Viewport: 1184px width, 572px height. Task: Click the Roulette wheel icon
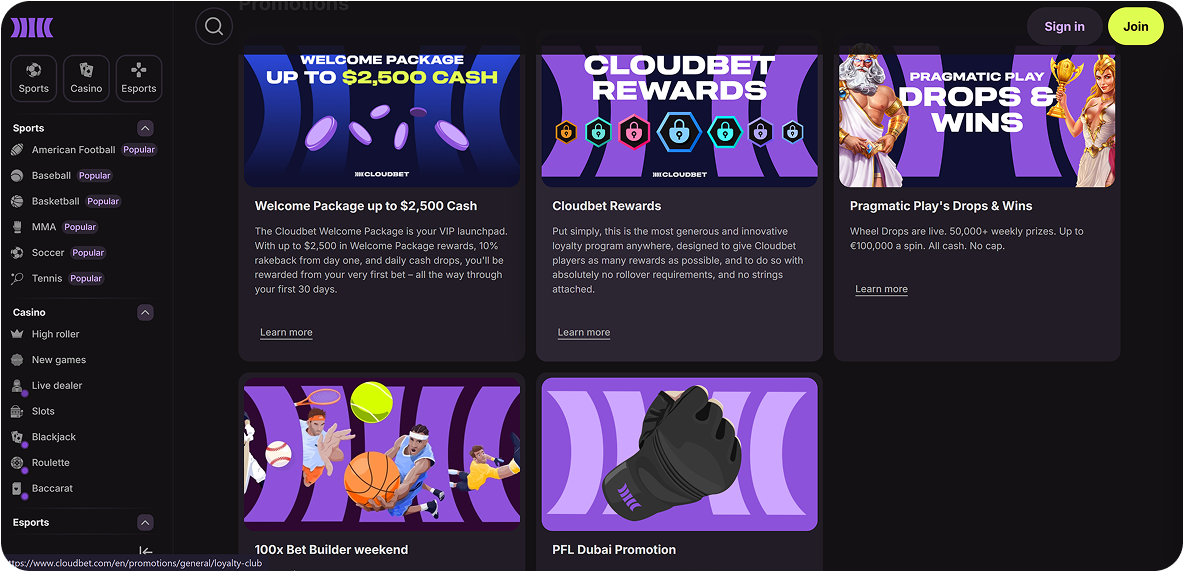coord(17,463)
